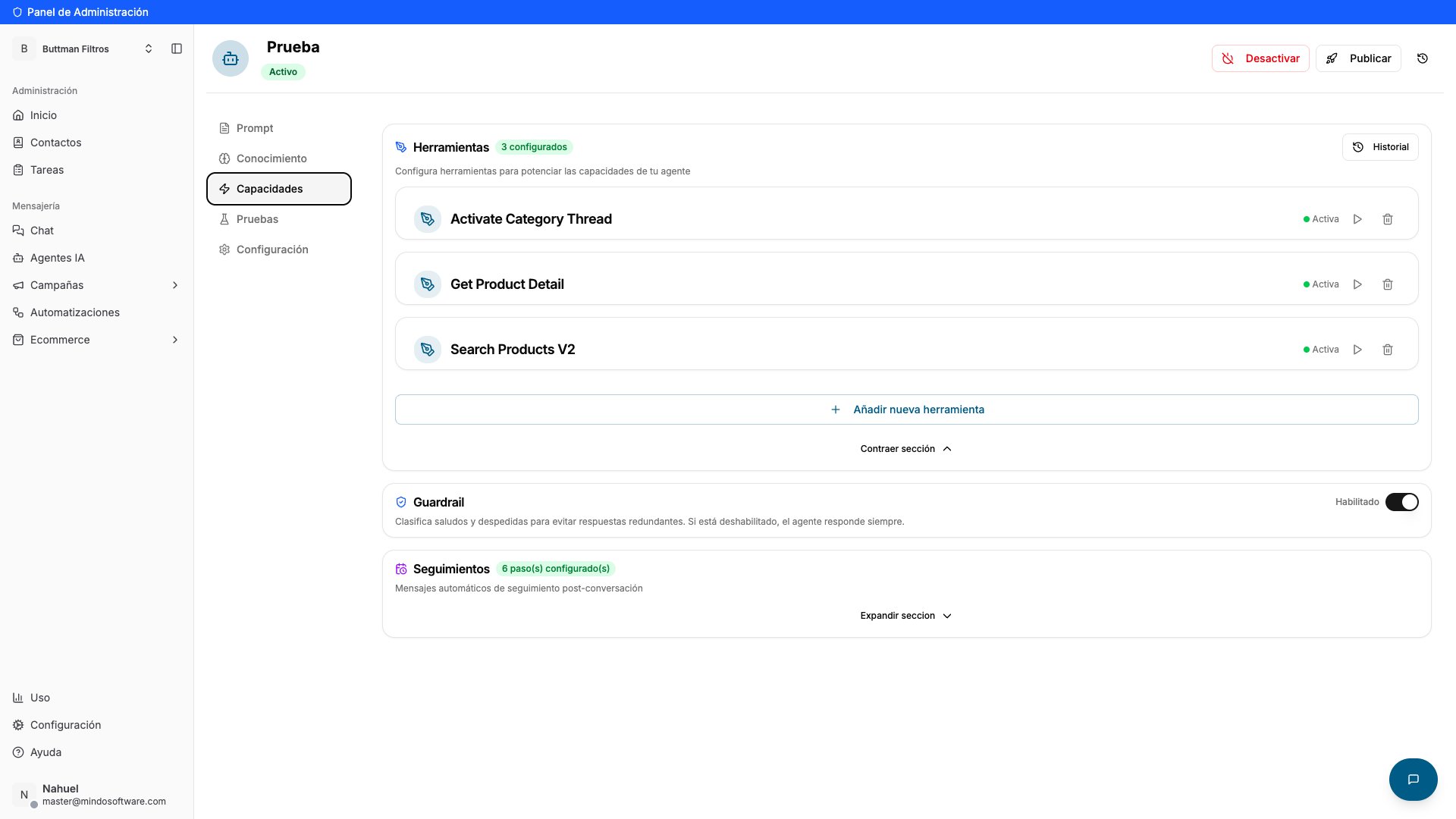Open version history clock icon beside Publicar
1456x819 pixels.
[1423, 58]
